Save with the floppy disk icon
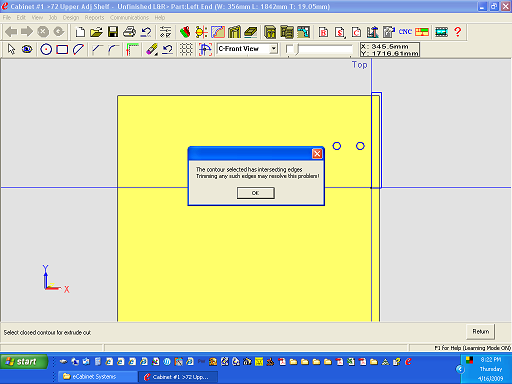The width and height of the screenshot is (512, 384). (113, 32)
